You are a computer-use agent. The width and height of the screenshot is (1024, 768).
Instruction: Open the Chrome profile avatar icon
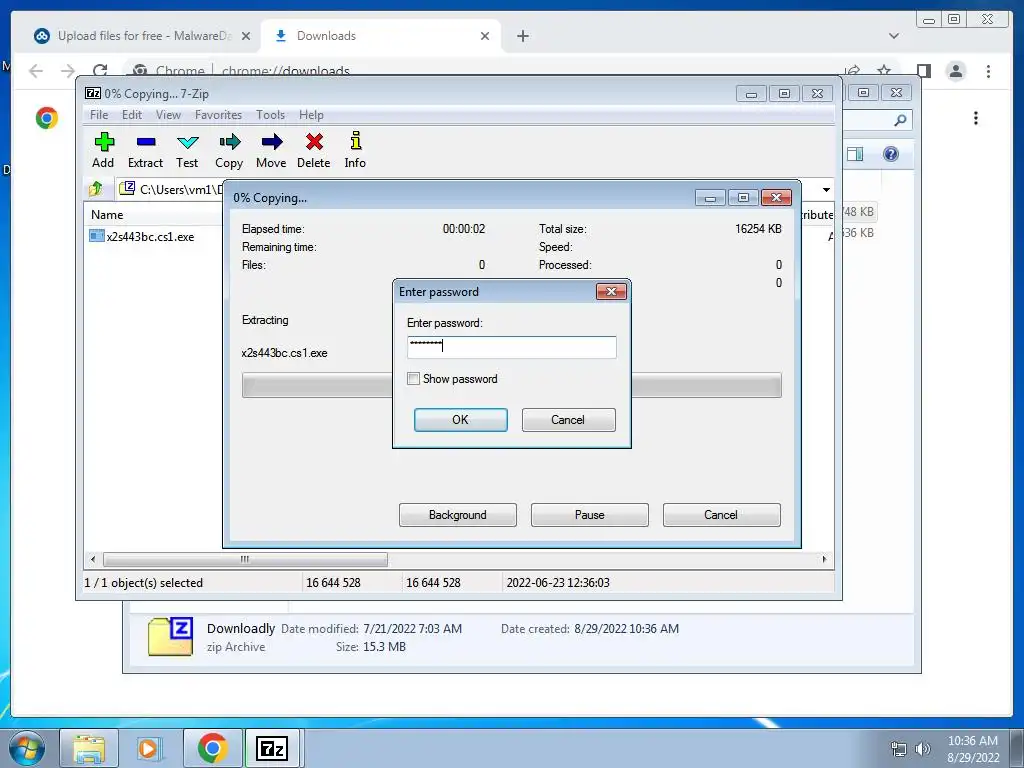pos(956,71)
